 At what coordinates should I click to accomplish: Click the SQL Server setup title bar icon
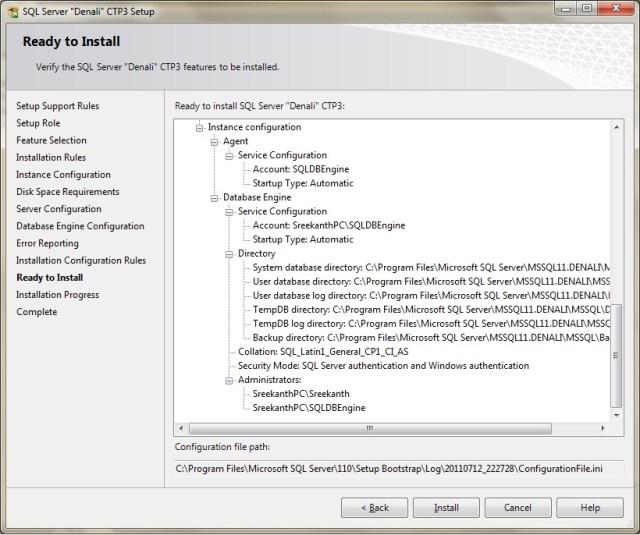pyautogui.click(x=12, y=9)
